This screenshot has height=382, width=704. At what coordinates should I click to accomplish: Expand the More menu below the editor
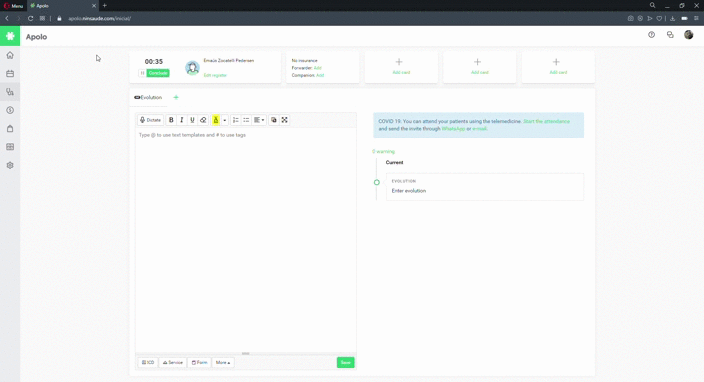[223, 362]
